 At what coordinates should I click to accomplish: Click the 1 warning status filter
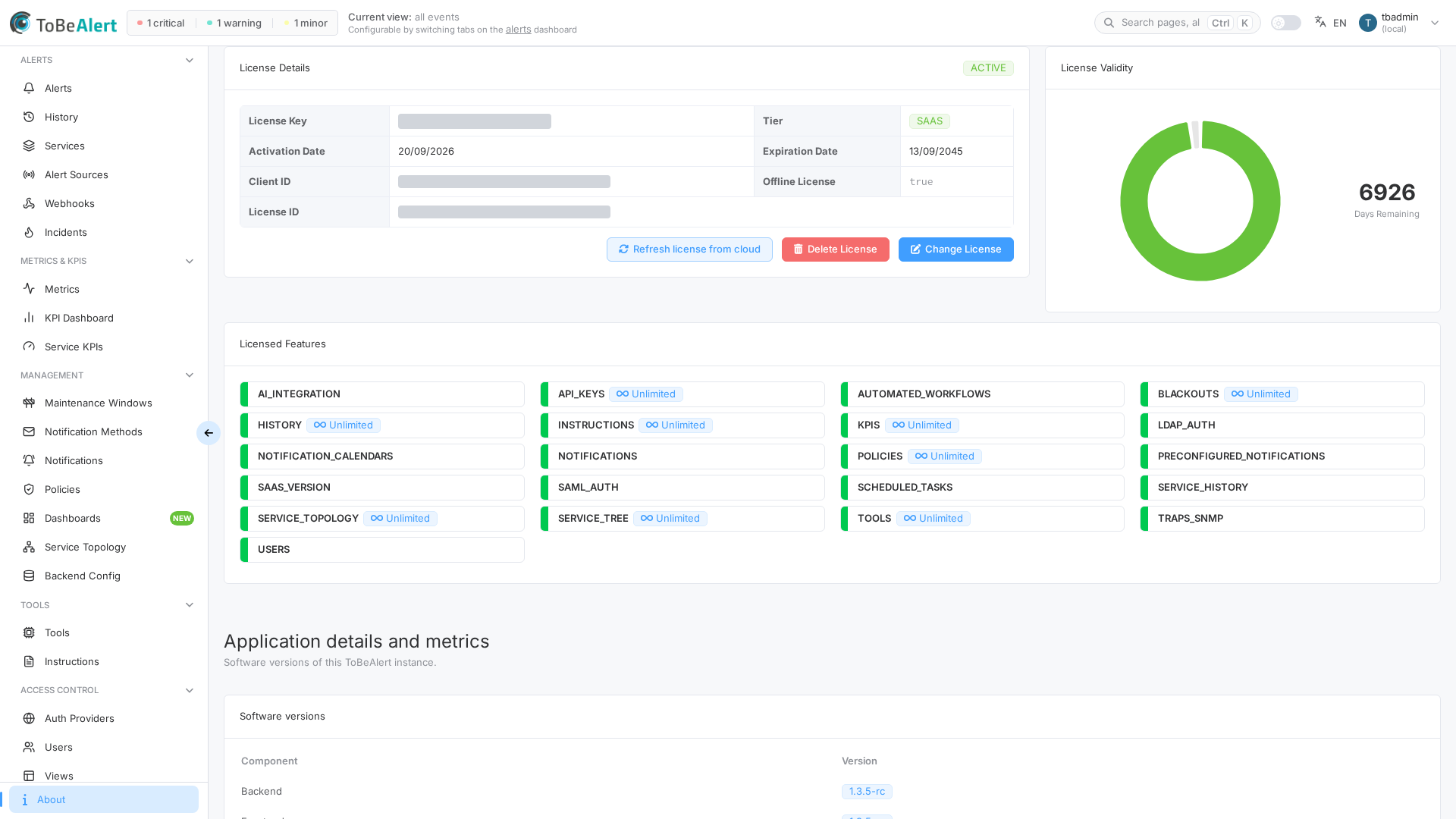(x=234, y=23)
